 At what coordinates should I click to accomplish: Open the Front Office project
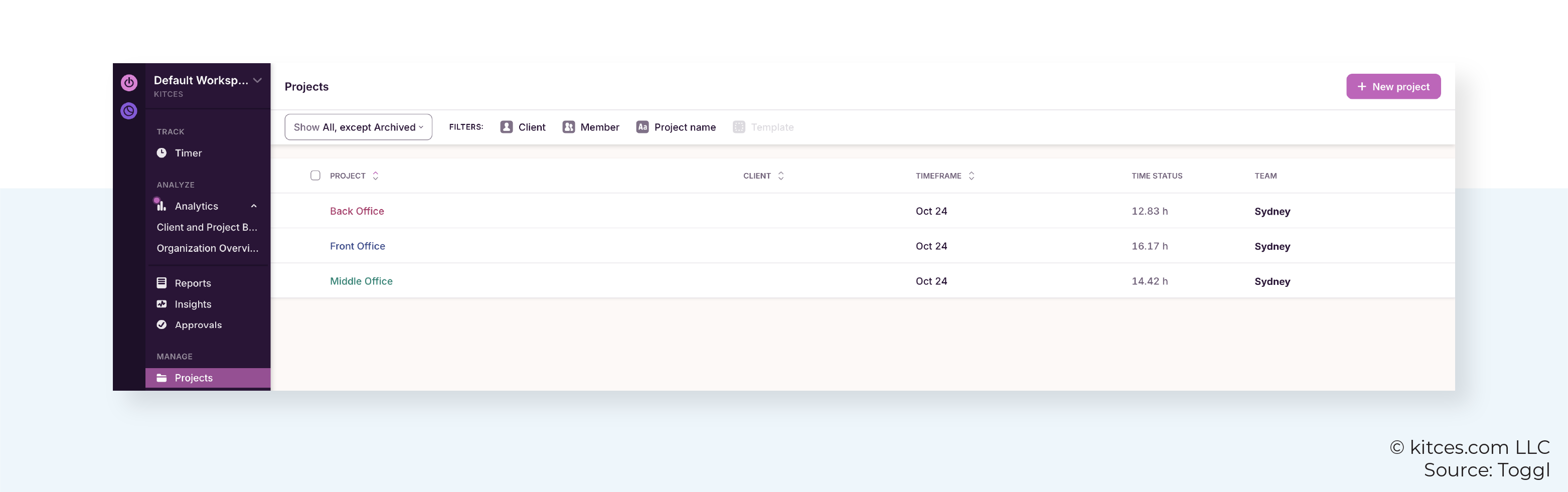pos(357,246)
